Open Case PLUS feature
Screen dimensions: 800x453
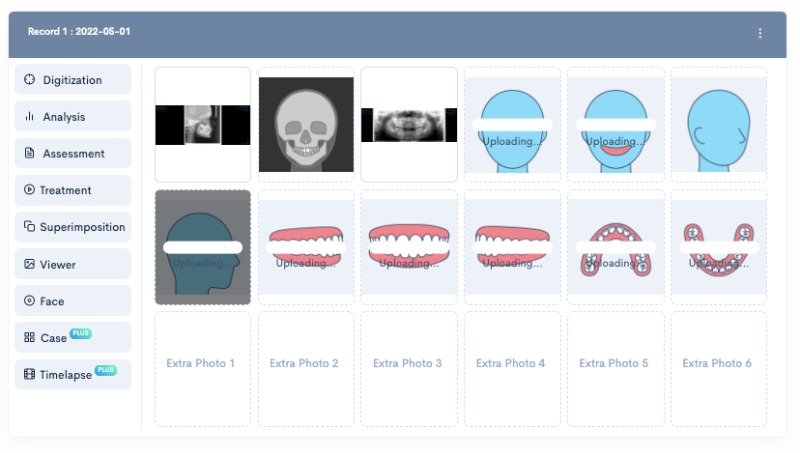[x=72, y=338]
